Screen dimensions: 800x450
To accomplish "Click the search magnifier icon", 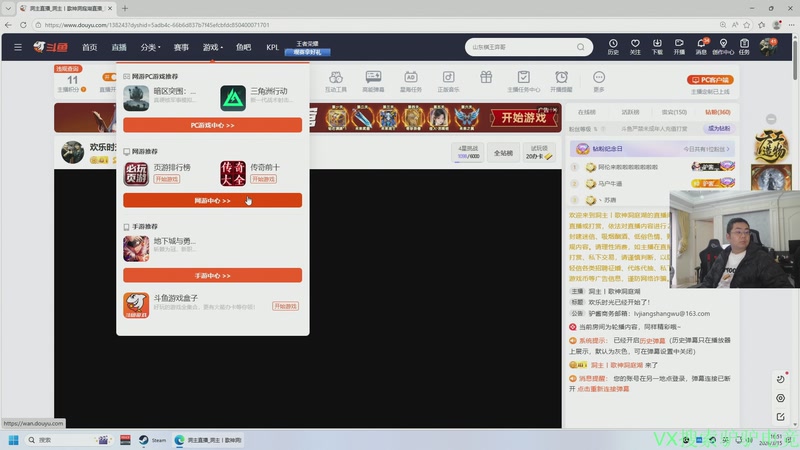I will pyautogui.click(x=581, y=47).
